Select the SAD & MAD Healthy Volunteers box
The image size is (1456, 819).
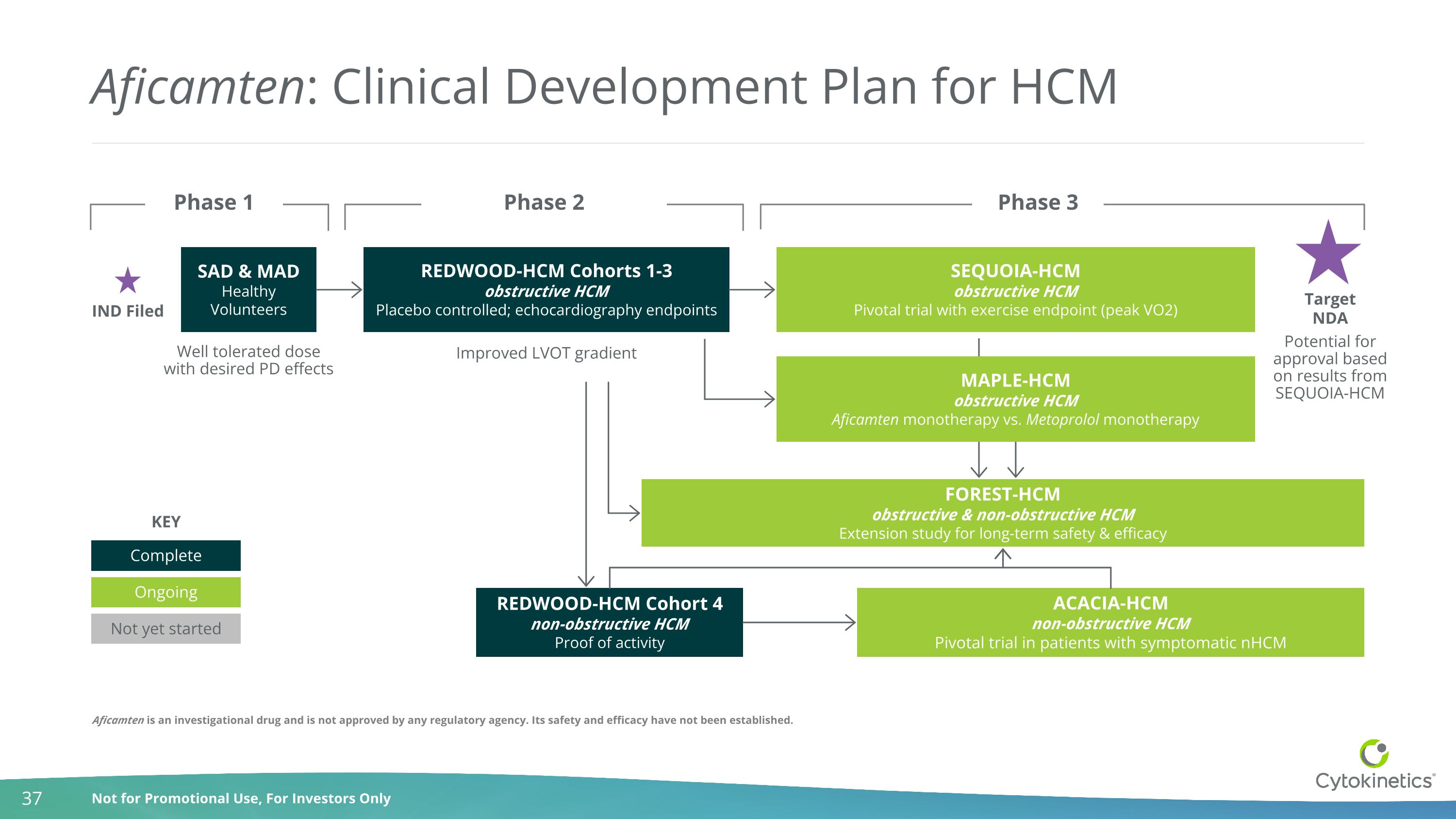pyautogui.click(x=248, y=289)
